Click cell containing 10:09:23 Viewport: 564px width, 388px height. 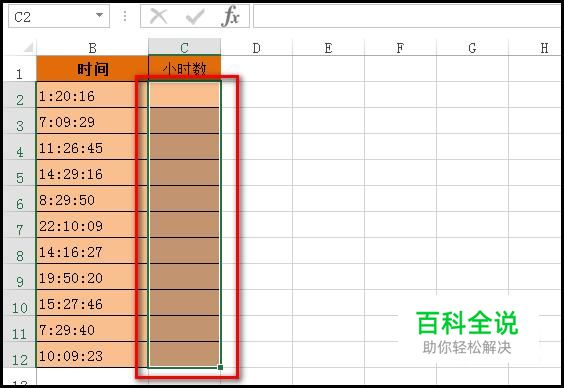pyautogui.click(x=92, y=355)
